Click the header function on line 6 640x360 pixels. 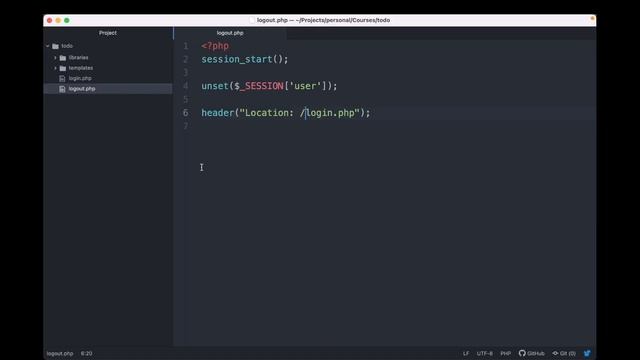218,113
